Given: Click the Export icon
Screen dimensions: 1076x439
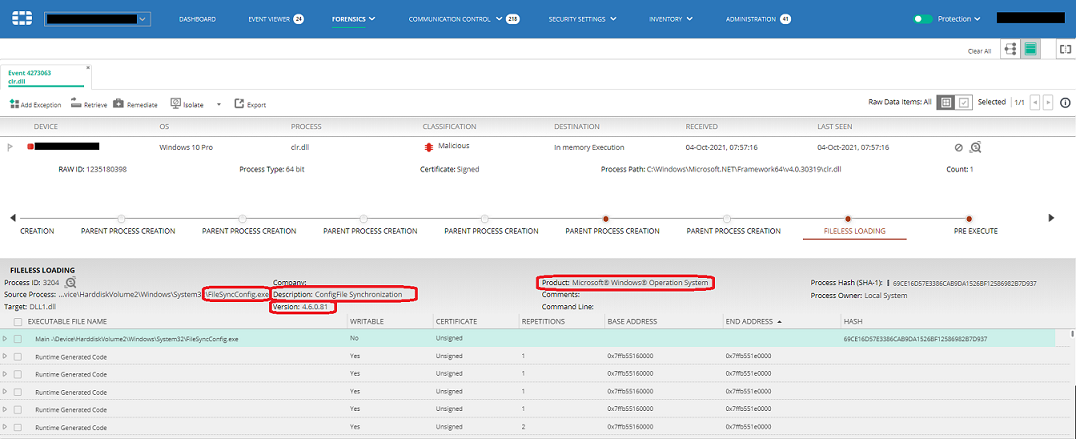Looking at the screenshot, I should [239, 104].
